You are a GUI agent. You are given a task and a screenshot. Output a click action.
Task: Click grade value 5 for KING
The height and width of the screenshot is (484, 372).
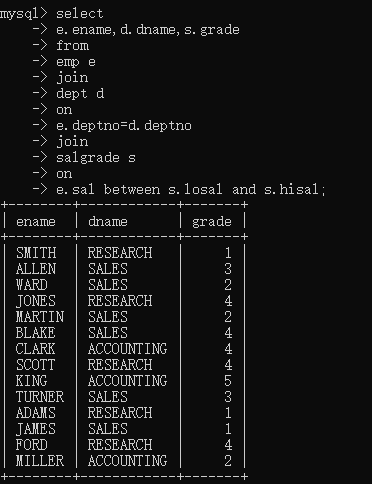(x=228, y=381)
